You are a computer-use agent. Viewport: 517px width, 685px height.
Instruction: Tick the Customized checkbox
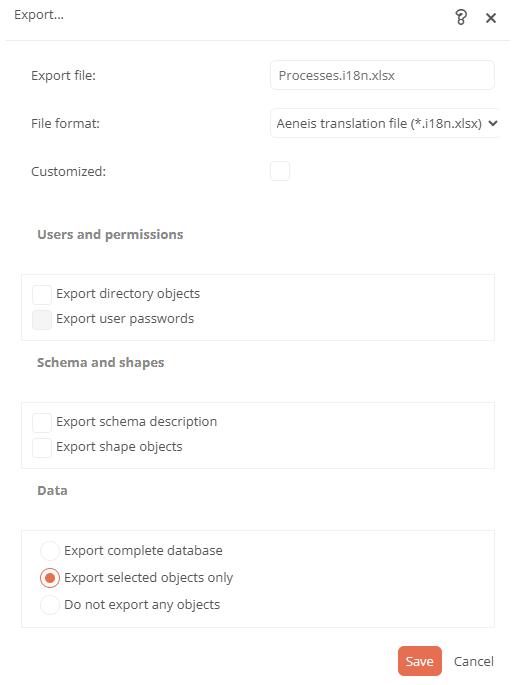(x=280, y=171)
